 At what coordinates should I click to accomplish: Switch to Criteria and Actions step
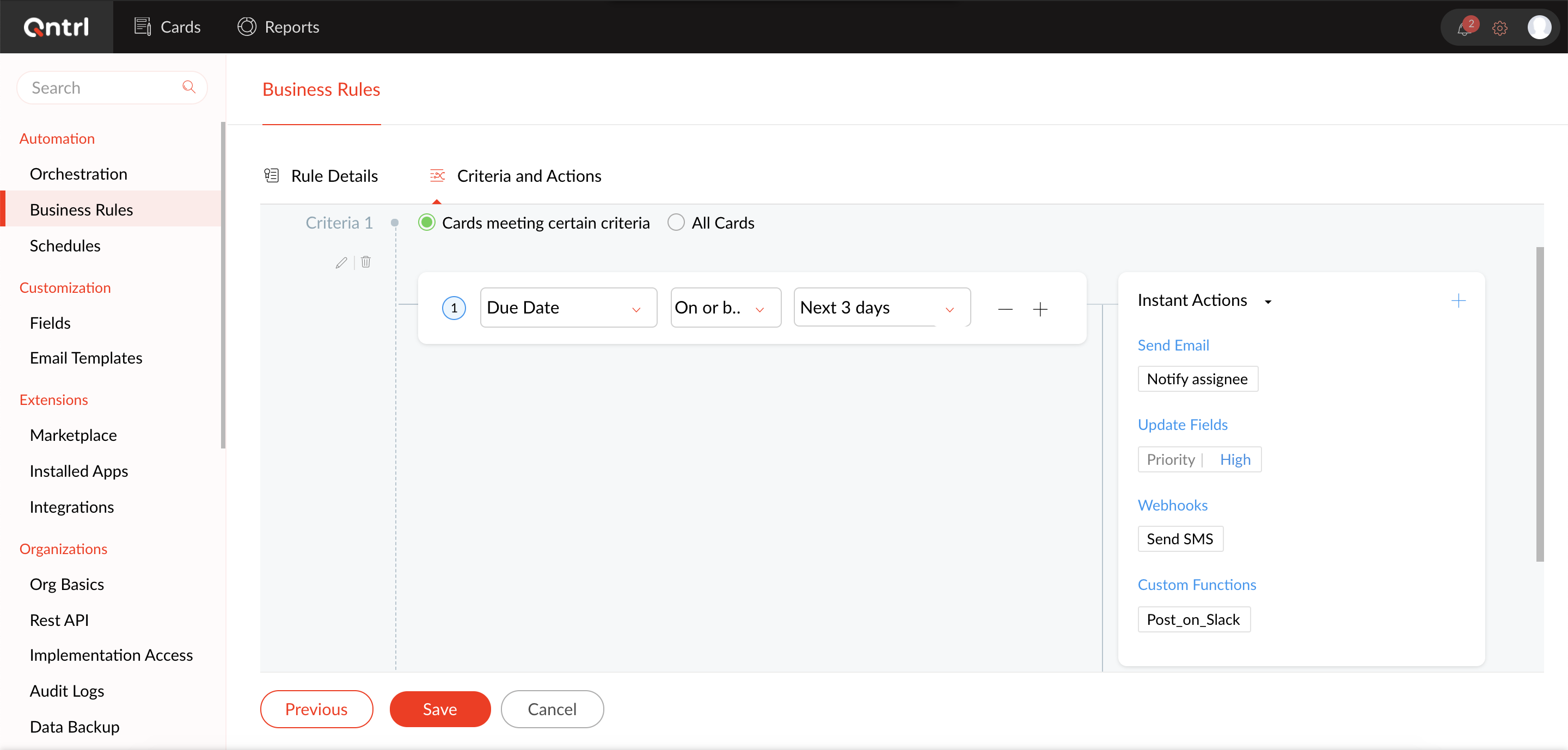click(516, 176)
